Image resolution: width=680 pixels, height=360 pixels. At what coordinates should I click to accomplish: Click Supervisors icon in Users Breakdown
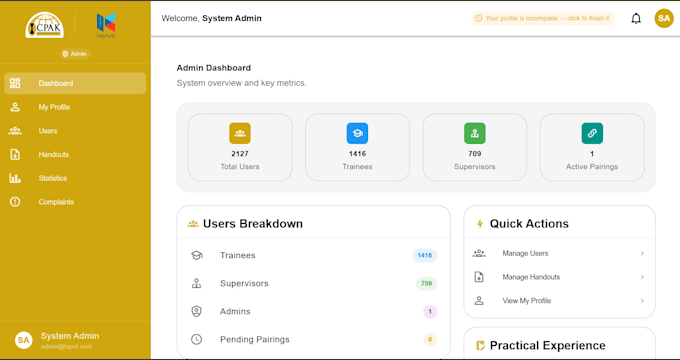pyautogui.click(x=196, y=284)
